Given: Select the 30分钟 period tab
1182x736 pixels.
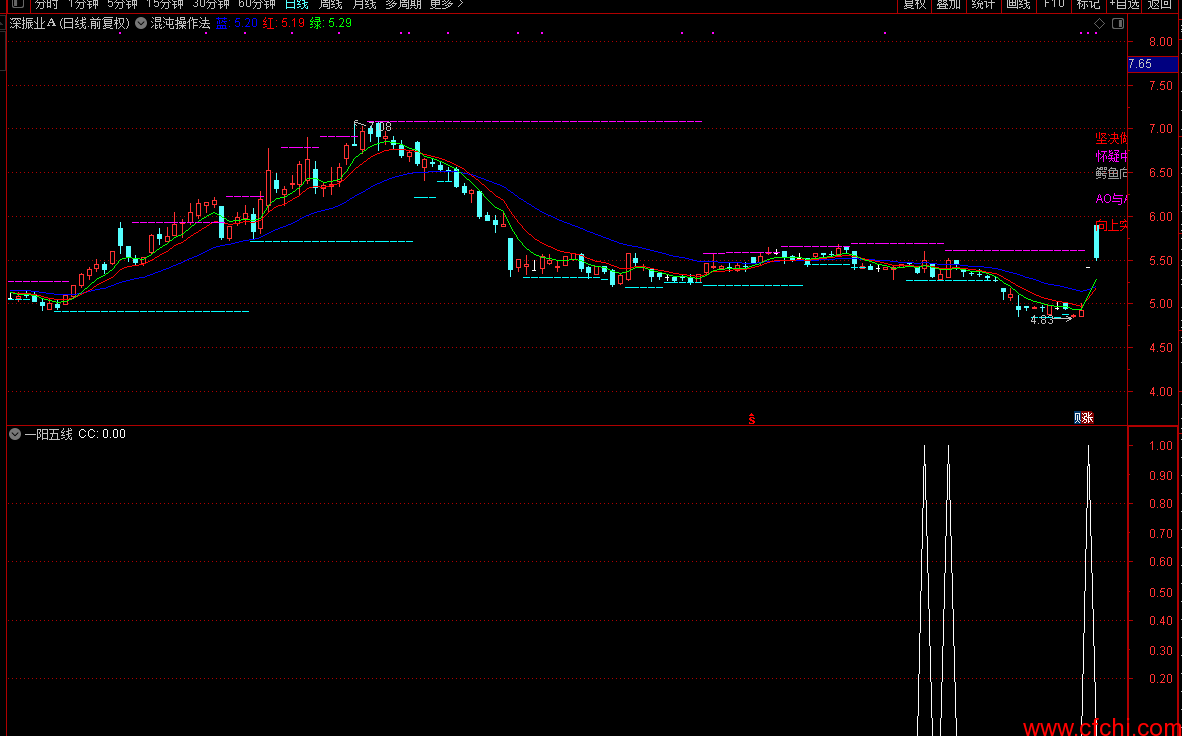Looking at the screenshot, I should pyautogui.click(x=211, y=4).
